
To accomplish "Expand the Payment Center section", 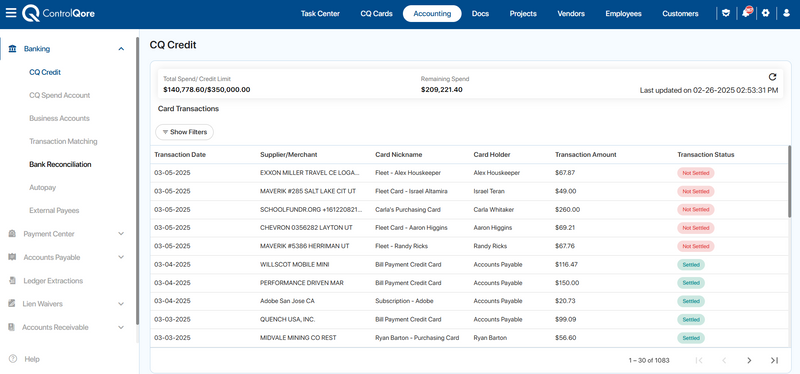I will coord(121,234).
